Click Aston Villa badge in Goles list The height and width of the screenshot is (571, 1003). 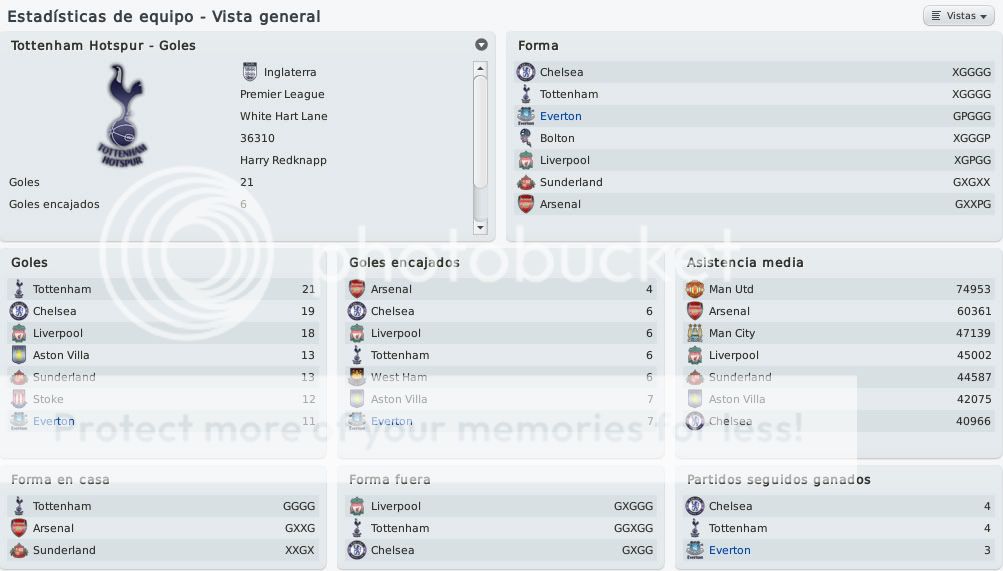19,355
